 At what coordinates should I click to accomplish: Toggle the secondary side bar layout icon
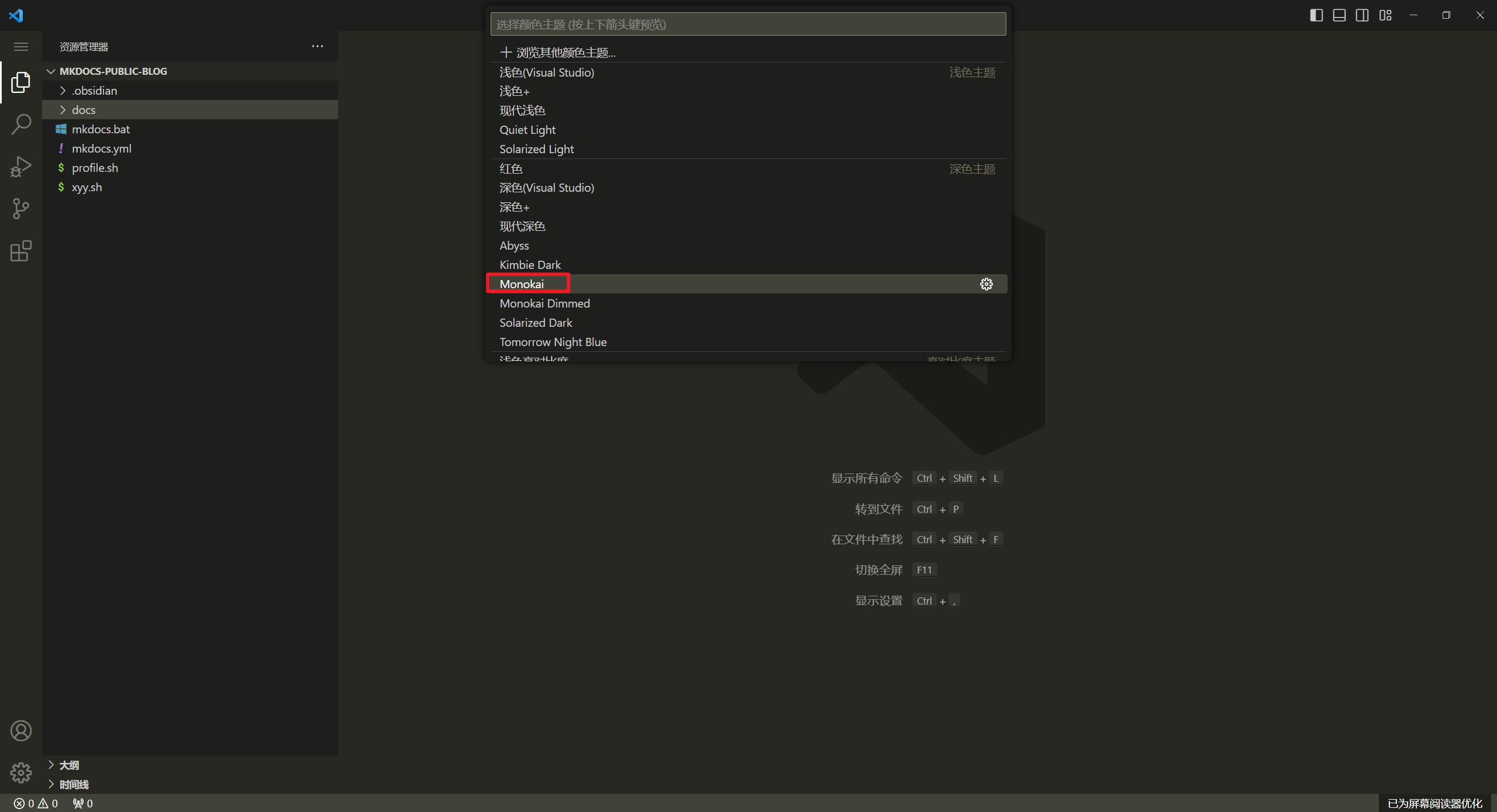[1362, 15]
